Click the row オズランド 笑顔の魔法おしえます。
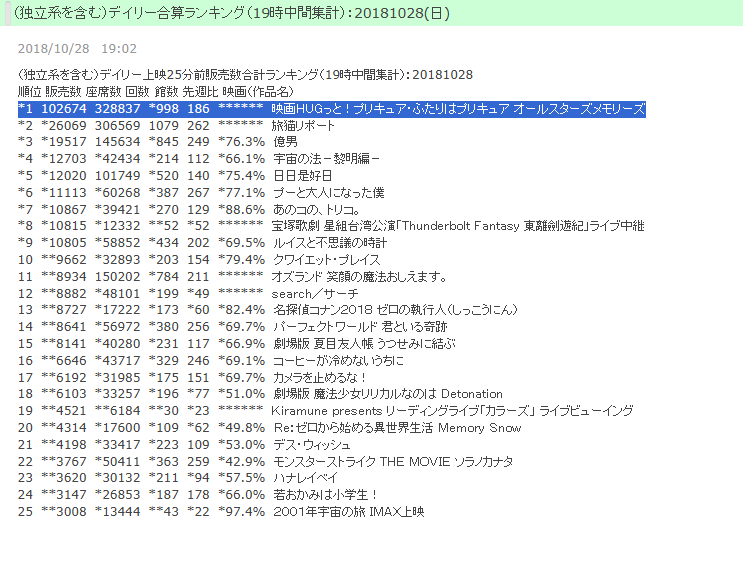This screenshot has height=580, width=743. [233, 277]
